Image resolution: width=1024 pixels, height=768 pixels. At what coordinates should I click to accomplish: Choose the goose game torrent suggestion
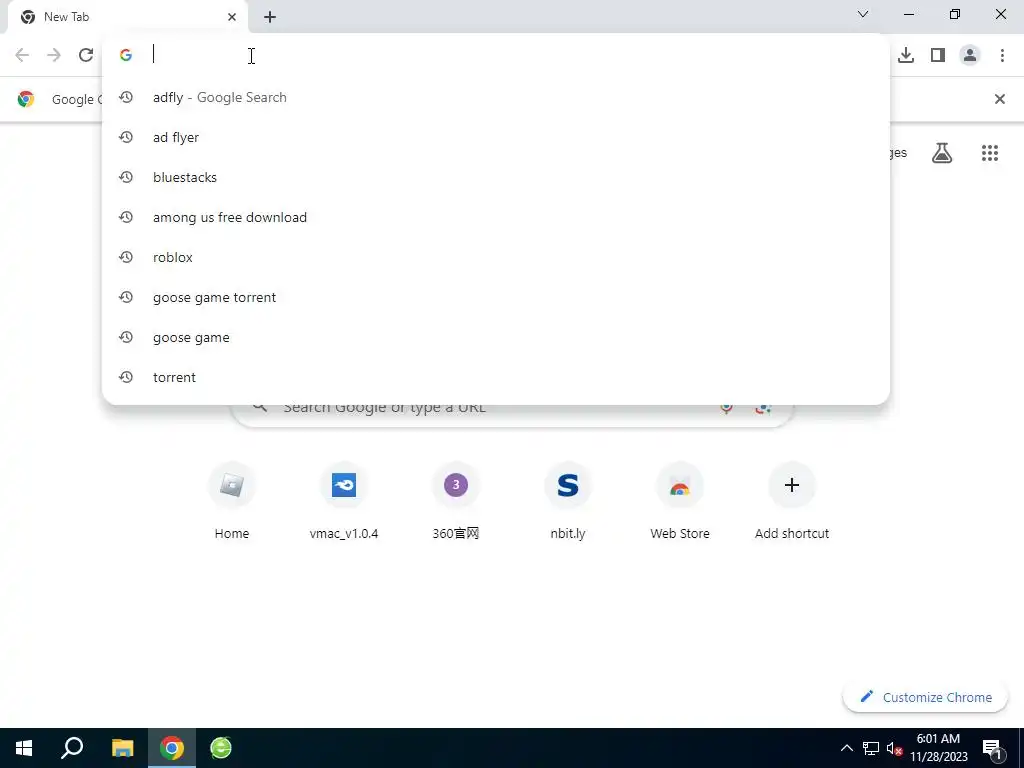point(496,297)
